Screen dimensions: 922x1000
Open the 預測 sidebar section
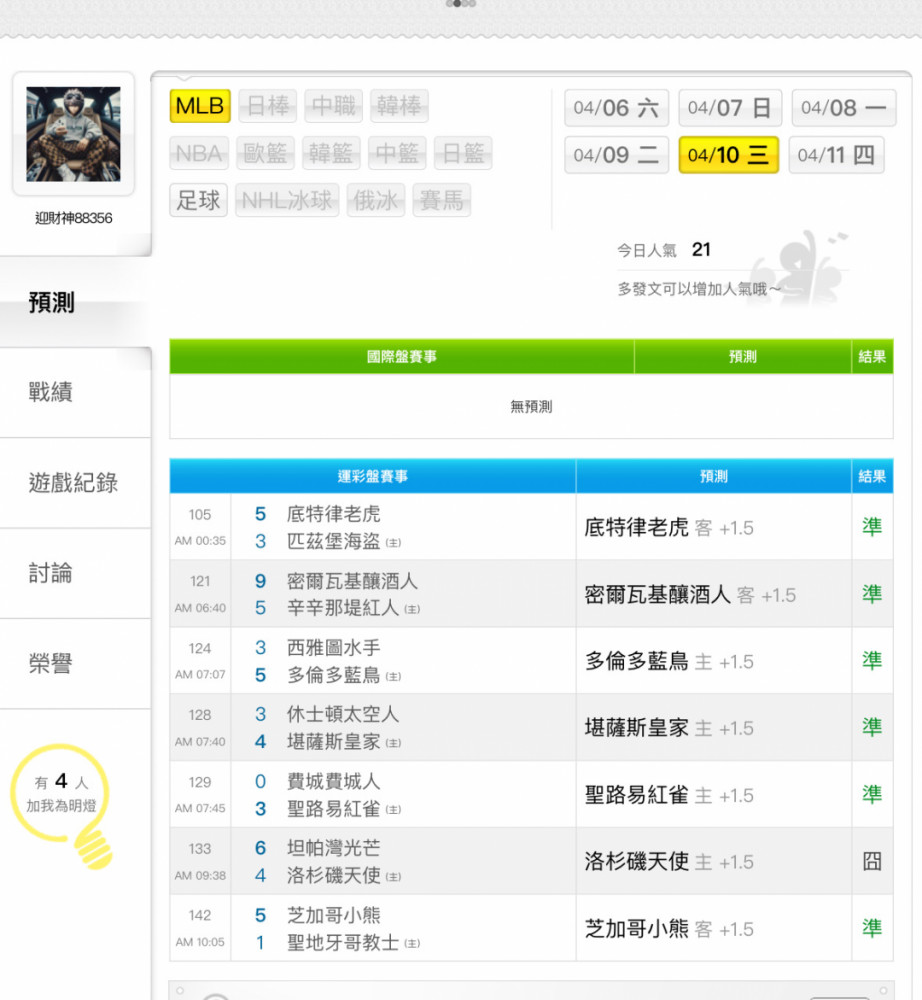tap(75, 302)
